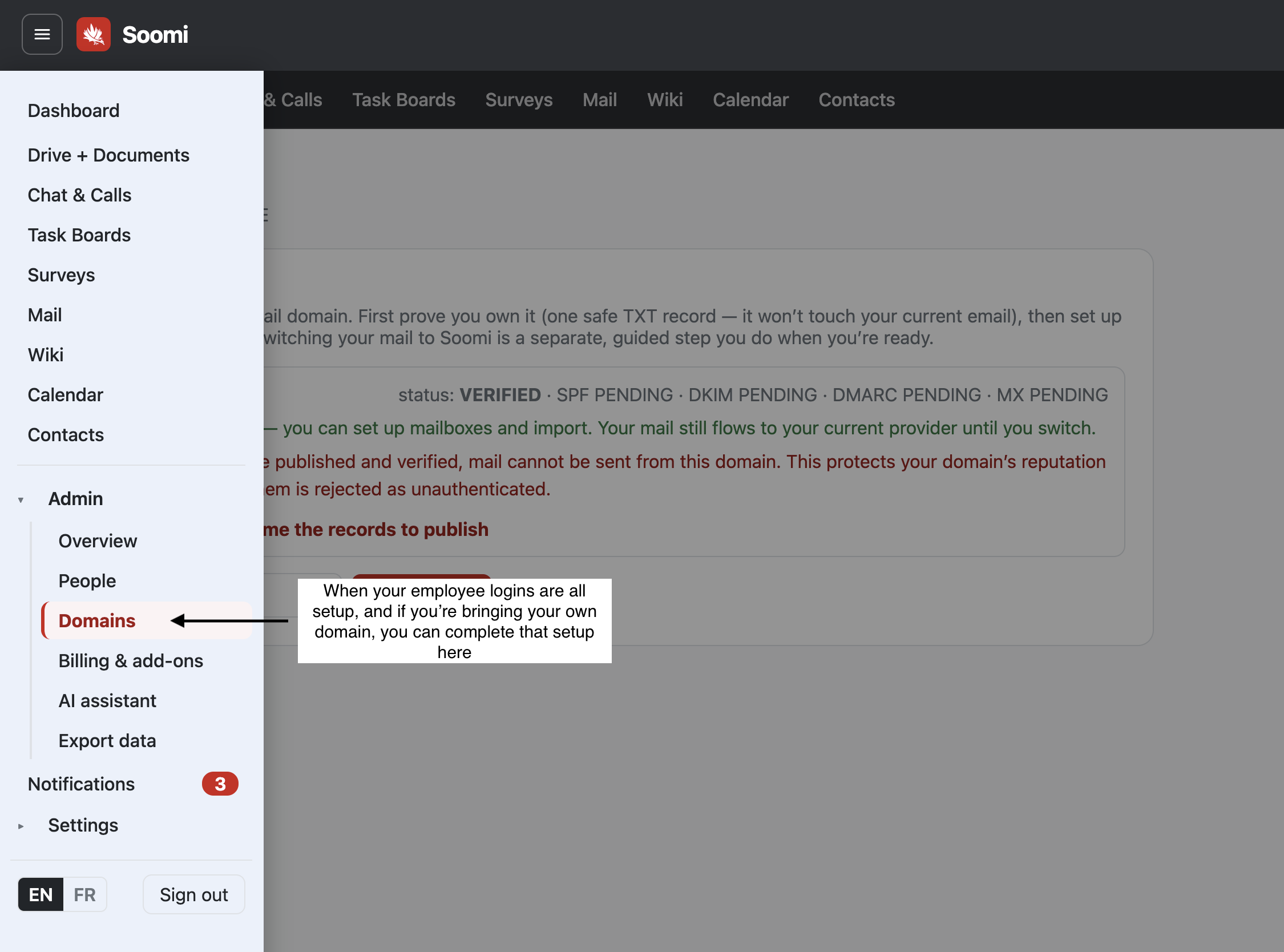The image size is (1284, 952).
Task: Open Drive + Documents in sidebar
Action: (x=108, y=155)
